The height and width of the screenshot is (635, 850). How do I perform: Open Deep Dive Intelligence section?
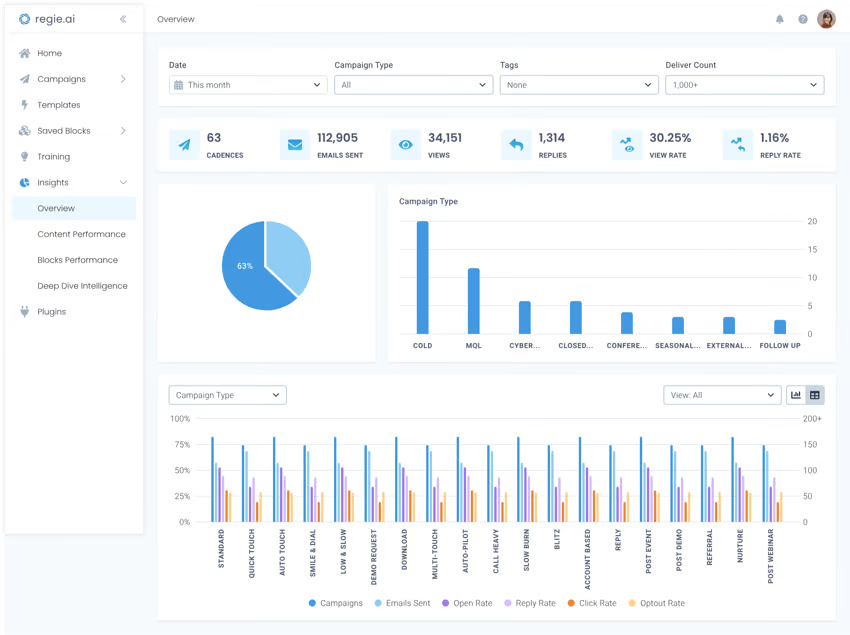point(82,286)
